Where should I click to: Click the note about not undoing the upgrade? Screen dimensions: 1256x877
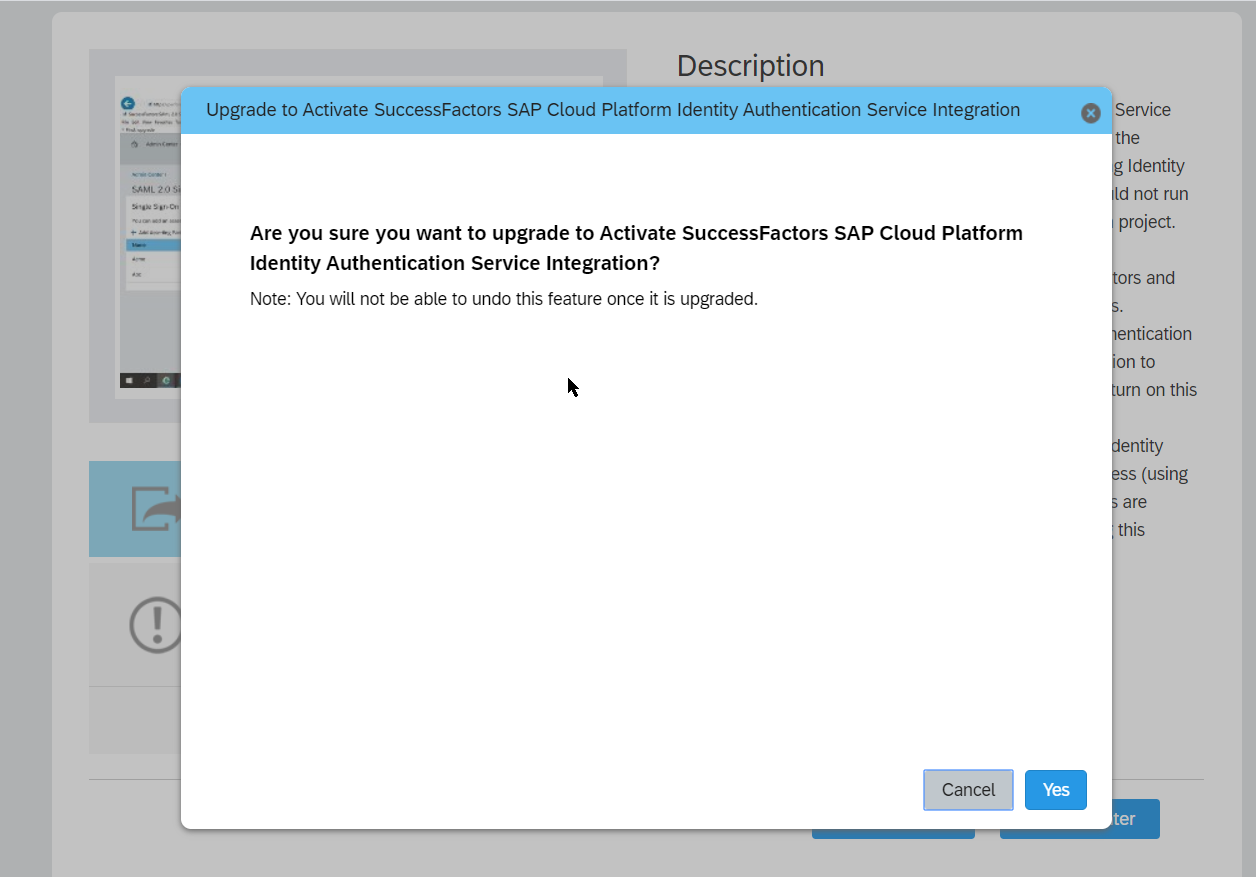click(504, 299)
